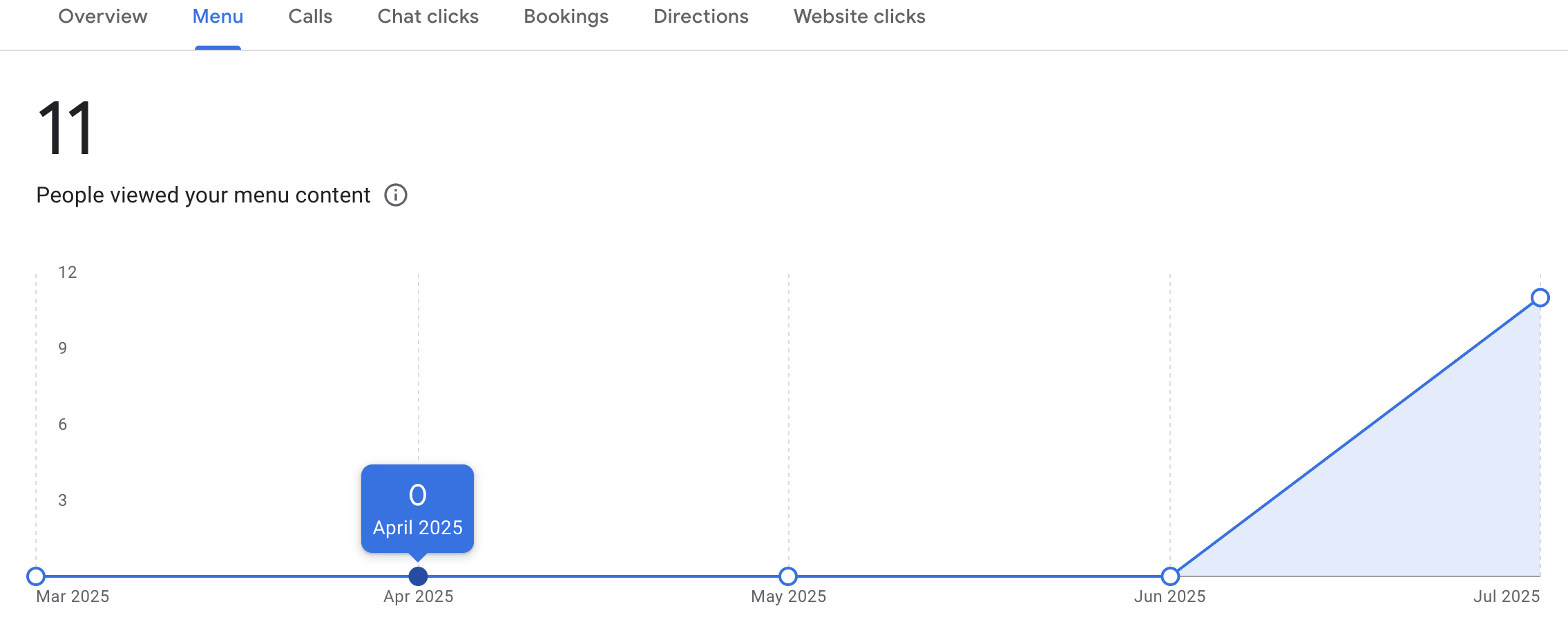This screenshot has height=622, width=1568.
Task: Click the Mar 2025 axis label
Action: 73,596
